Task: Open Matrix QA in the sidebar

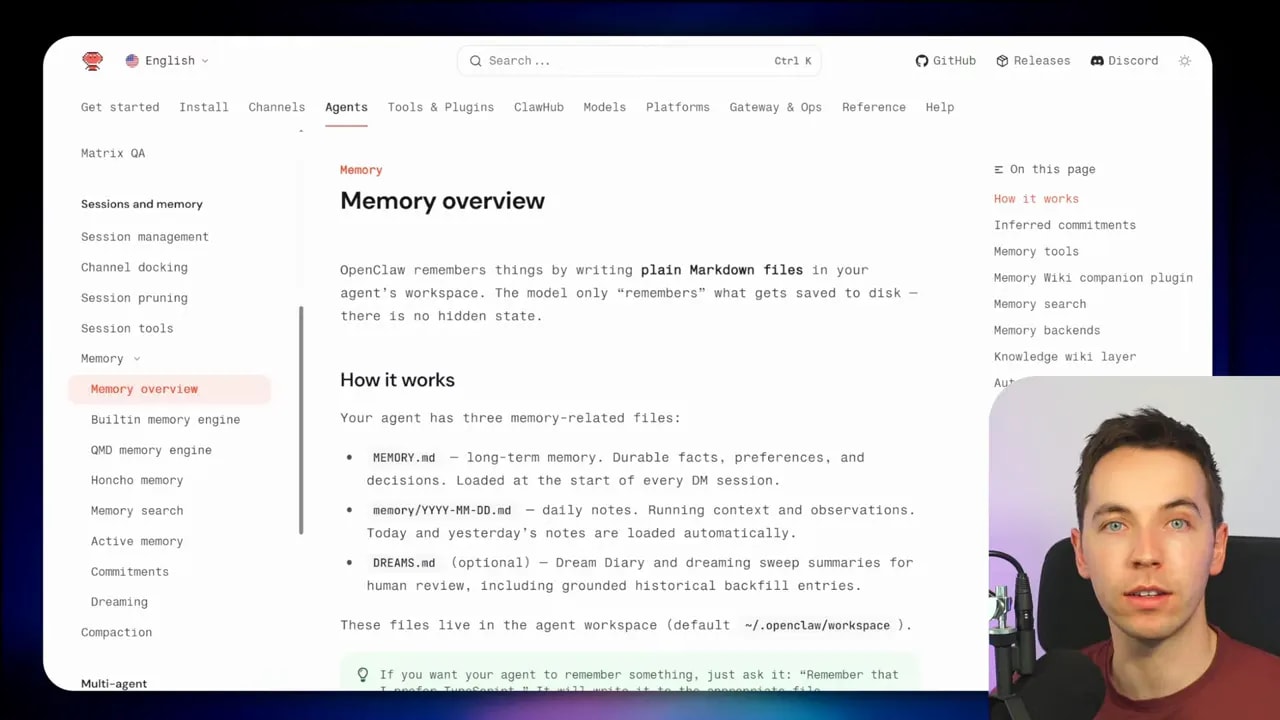Action: point(113,153)
